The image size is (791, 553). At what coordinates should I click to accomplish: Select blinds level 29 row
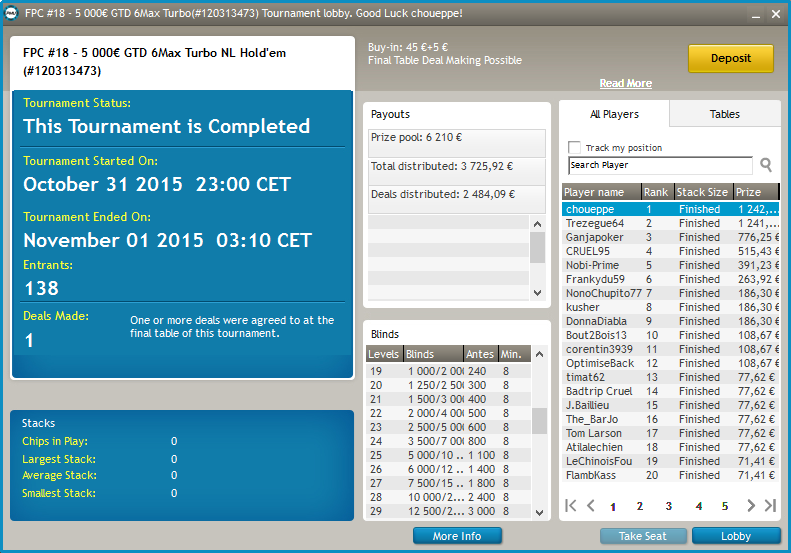click(x=448, y=511)
